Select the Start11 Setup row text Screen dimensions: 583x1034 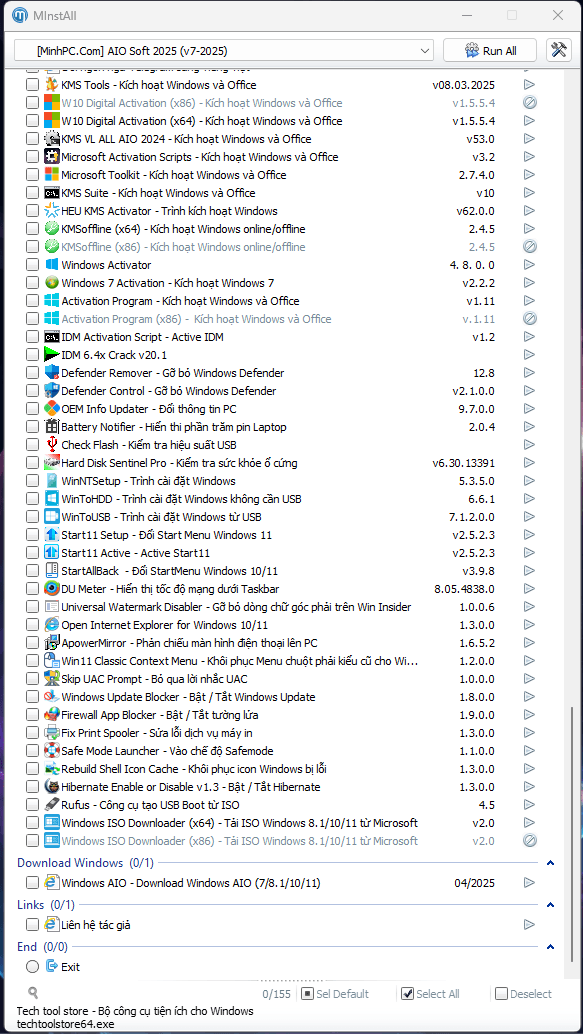pyautogui.click(x=166, y=535)
